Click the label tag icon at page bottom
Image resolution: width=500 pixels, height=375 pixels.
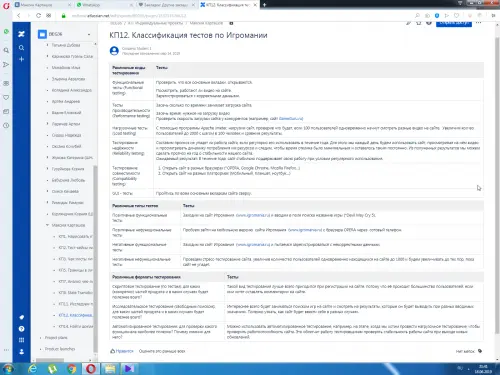click(480, 351)
